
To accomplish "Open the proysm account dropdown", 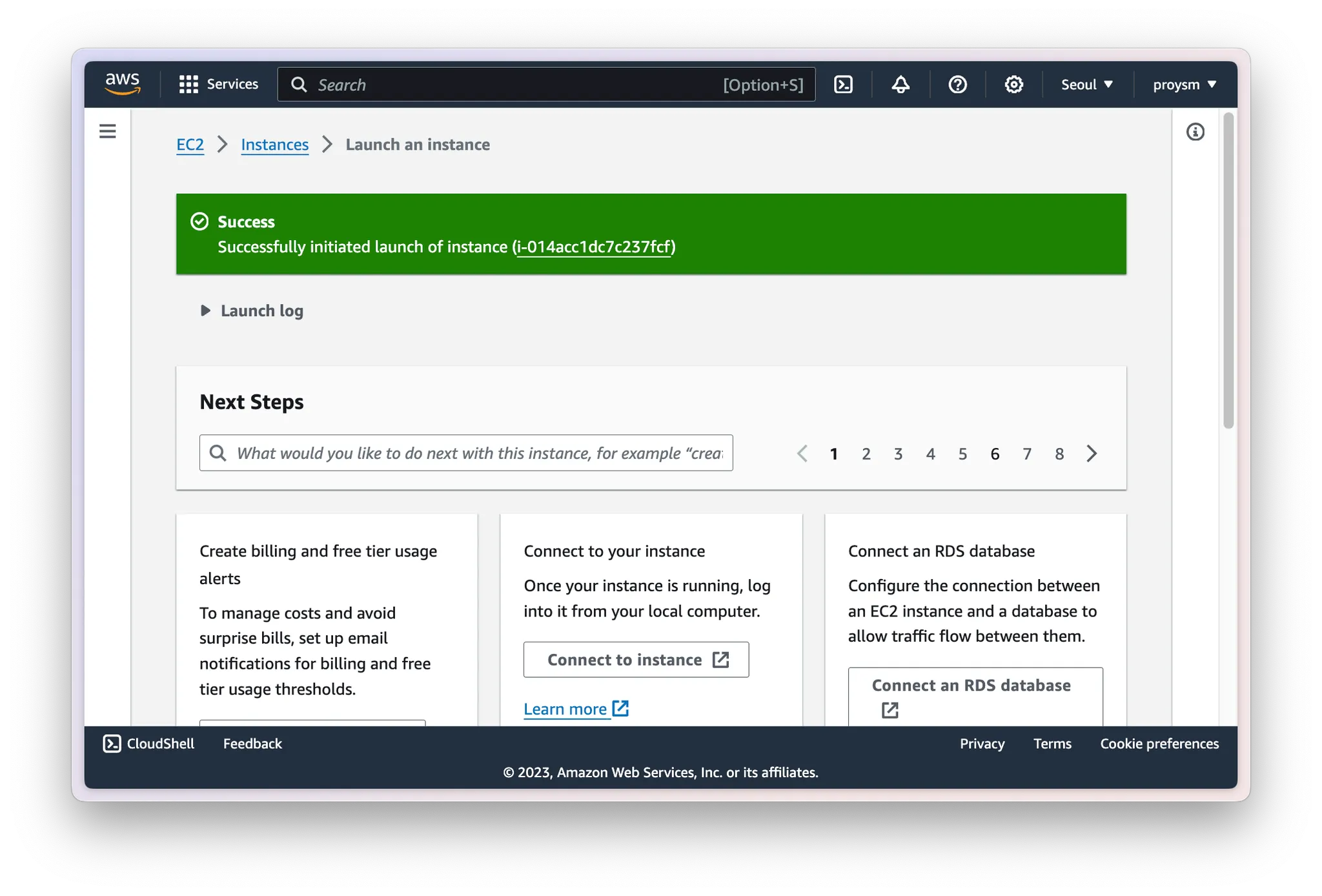I will pos(1184,85).
